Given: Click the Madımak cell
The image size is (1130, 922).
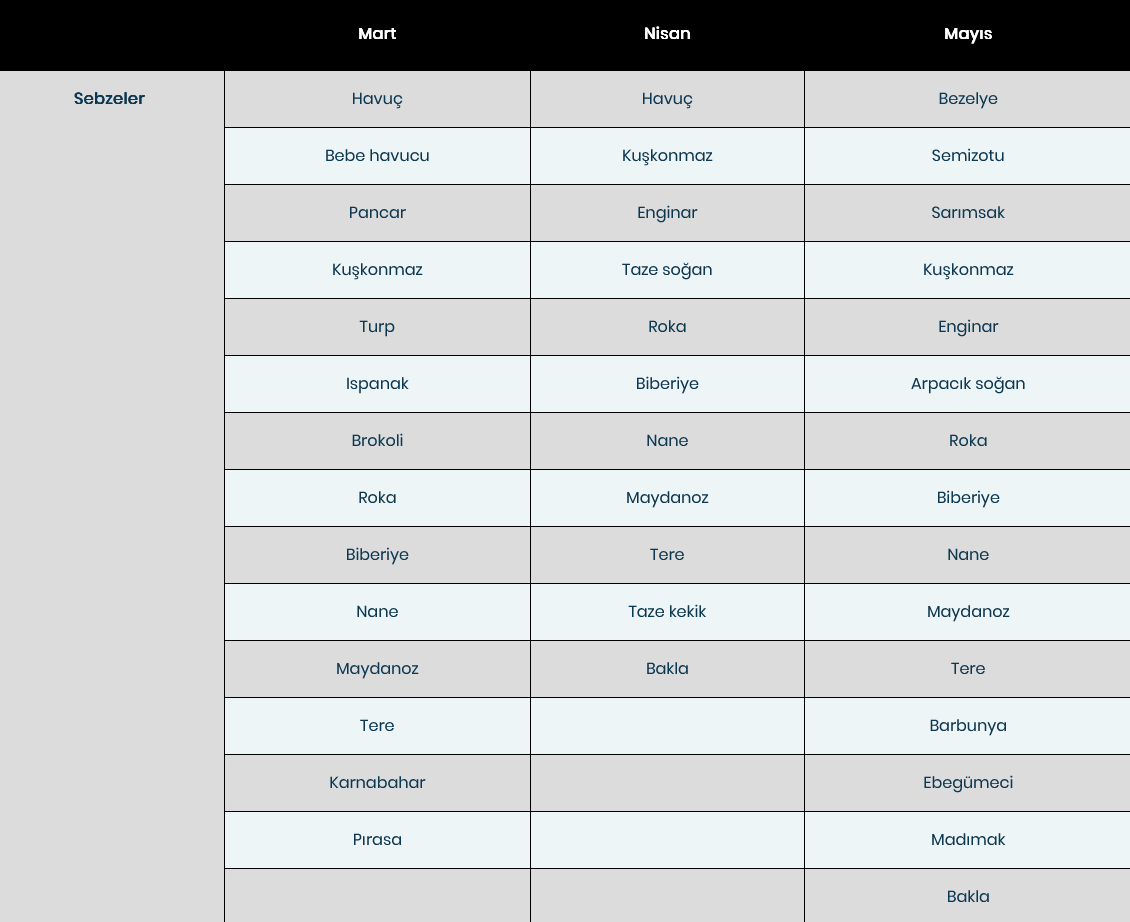Looking at the screenshot, I should pyautogui.click(x=967, y=839).
